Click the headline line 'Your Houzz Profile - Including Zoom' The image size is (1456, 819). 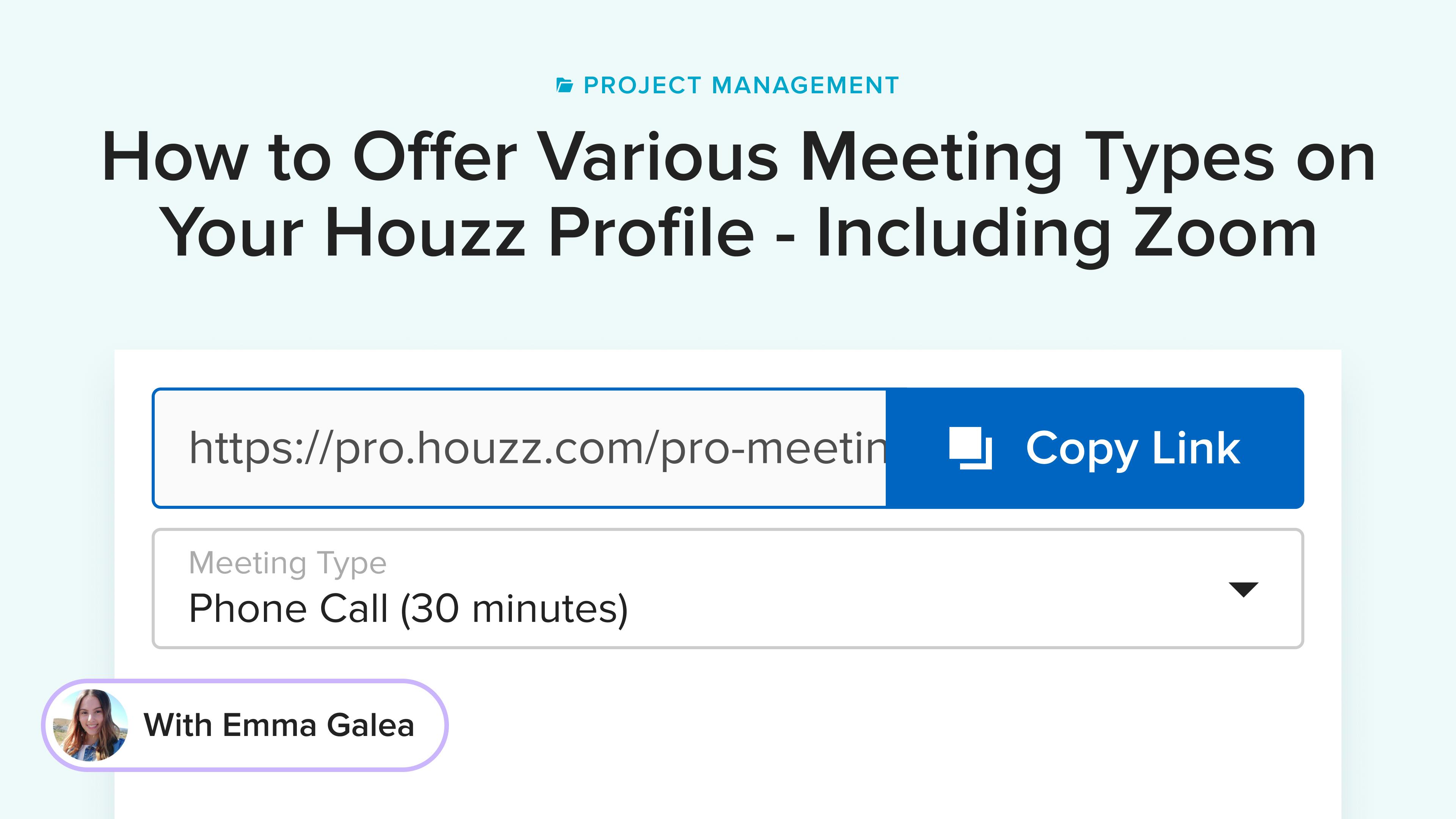737,233
